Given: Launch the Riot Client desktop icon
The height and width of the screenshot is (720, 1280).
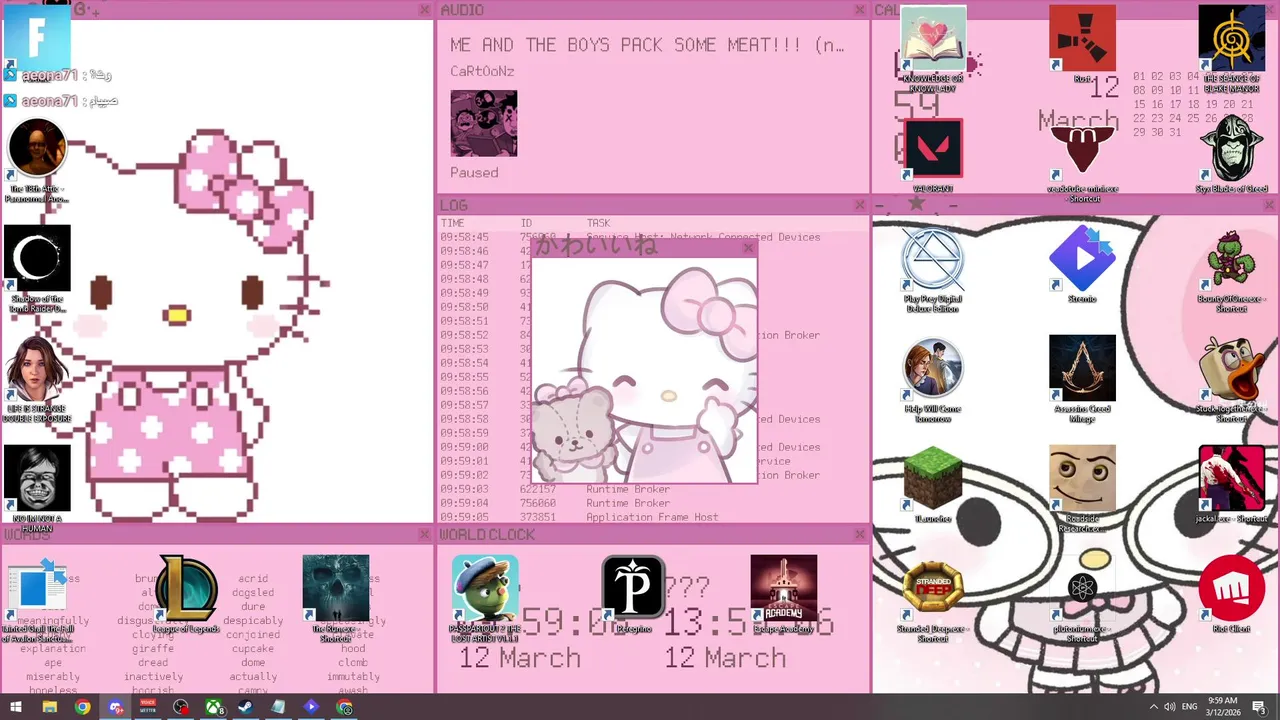Looking at the screenshot, I should tap(1232, 595).
